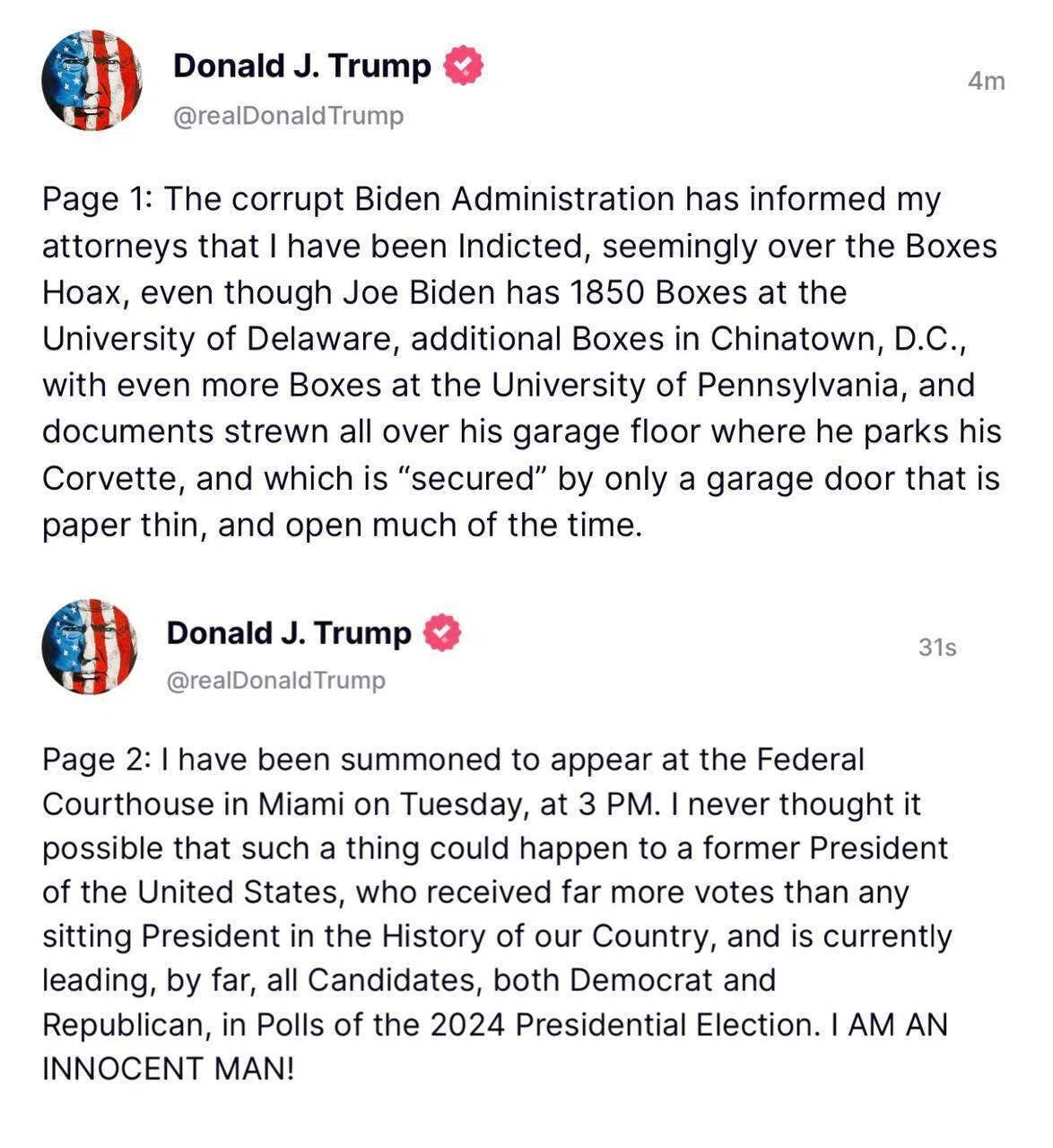Click the @realDonaldTrump handle in the first post
The image size is (1053, 1148).
pyautogui.click(x=288, y=116)
